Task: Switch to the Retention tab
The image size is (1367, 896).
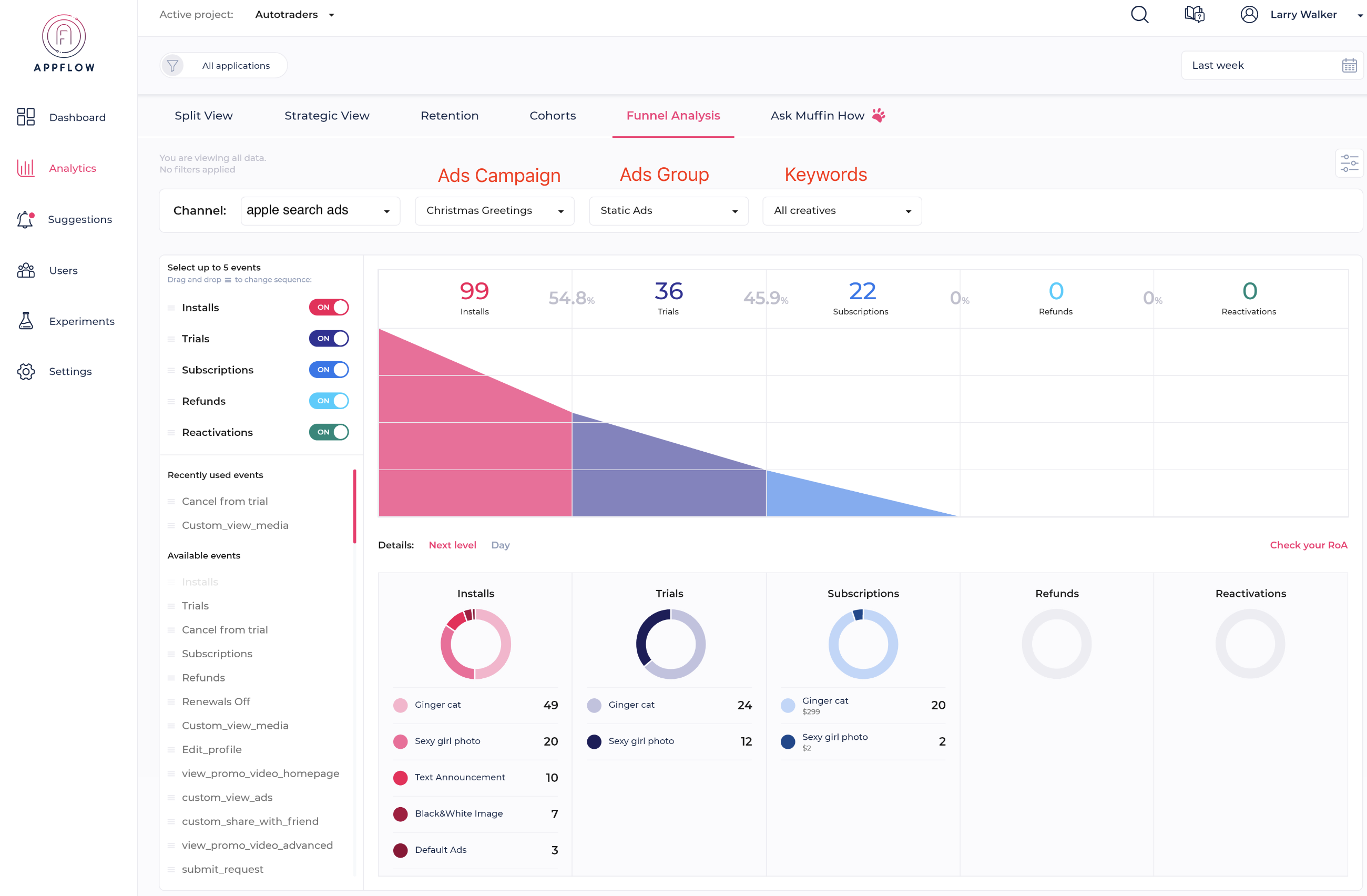Action: point(448,115)
